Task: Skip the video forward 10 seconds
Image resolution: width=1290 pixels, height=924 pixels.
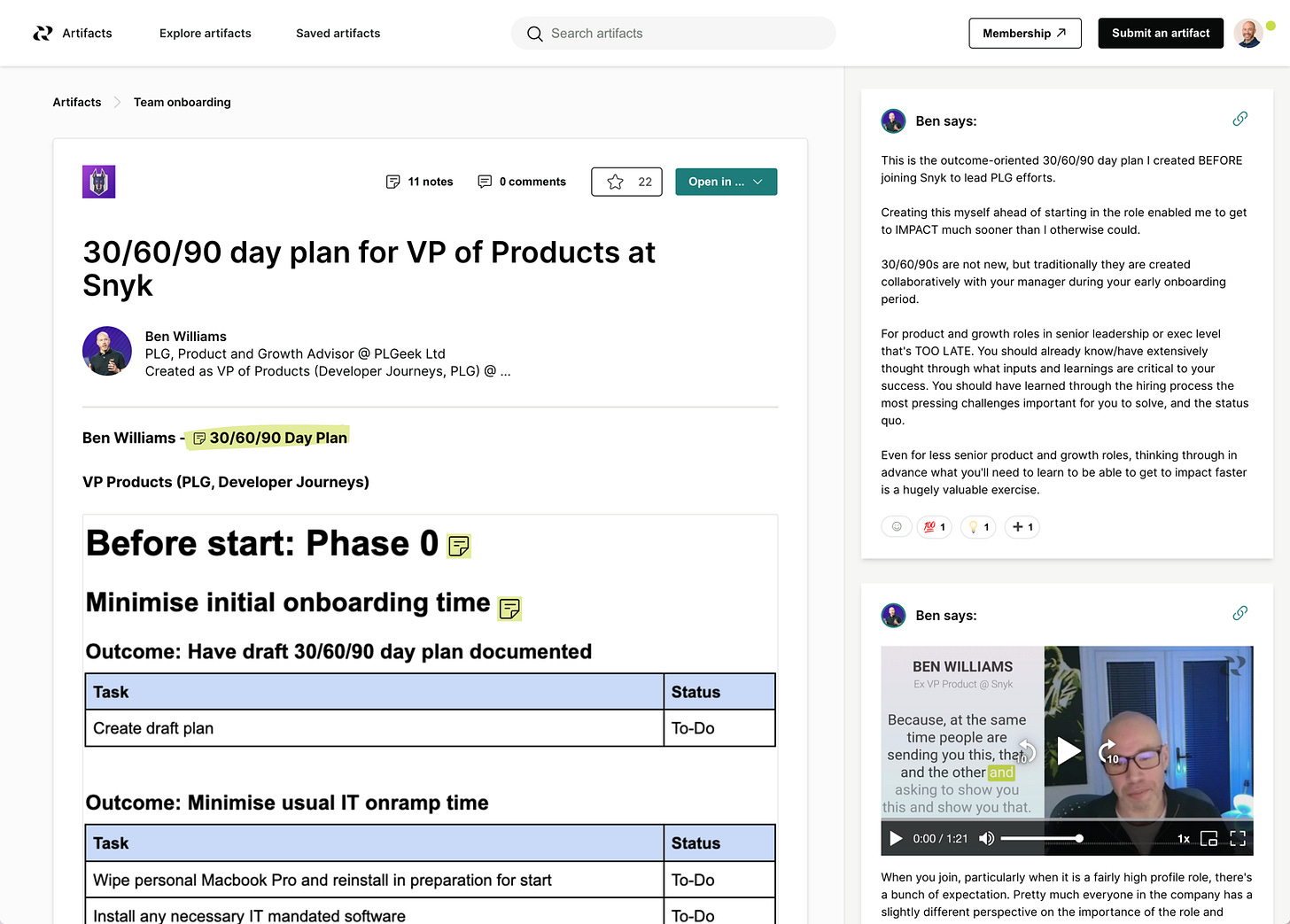Action: click(x=1109, y=751)
